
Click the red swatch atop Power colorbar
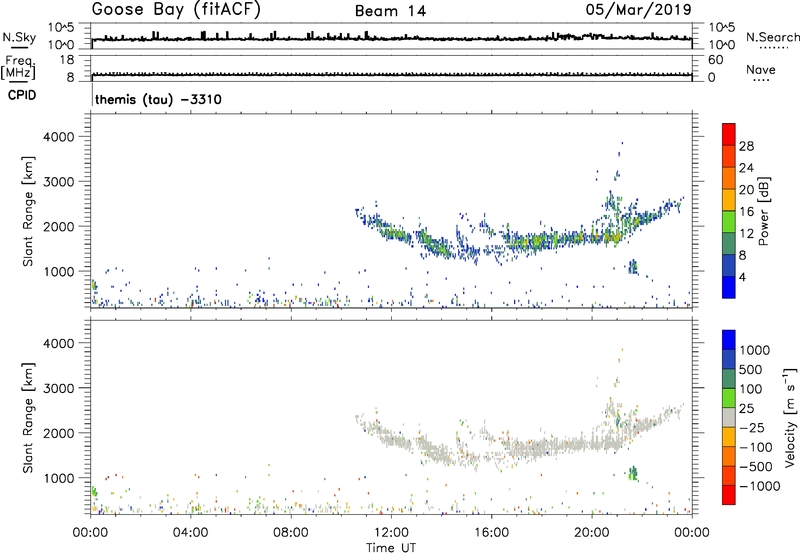tap(729, 134)
